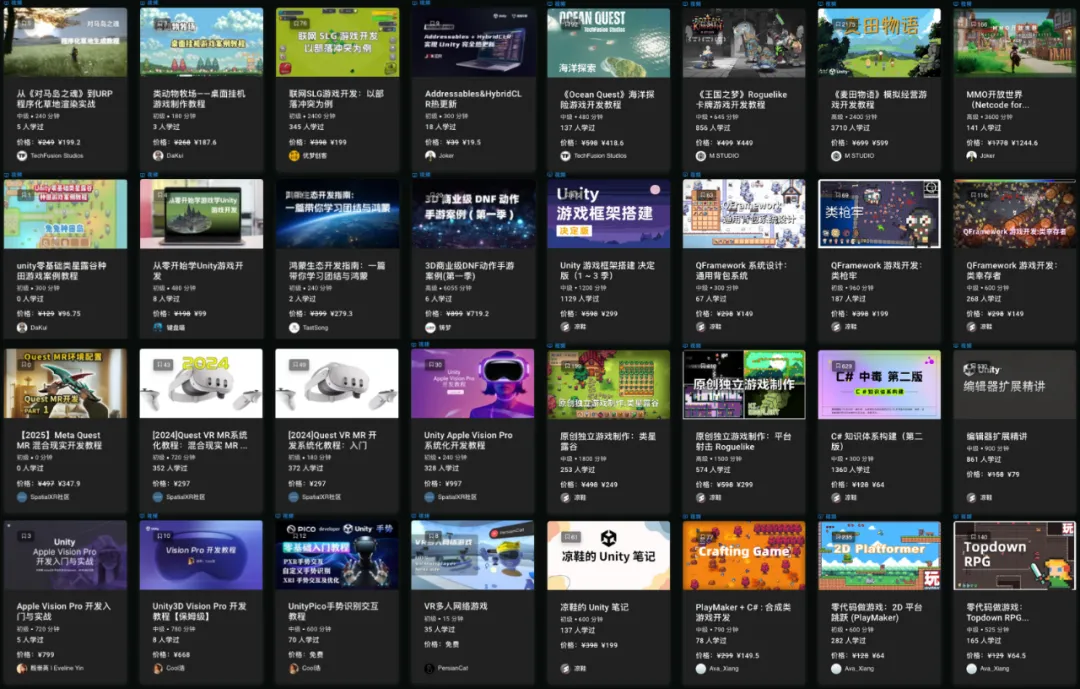Image resolution: width=1080 pixels, height=689 pixels.
Task: Click SpatialXR社区 avatar on the 2025 Meta Quest card
Action: [x=22, y=497]
